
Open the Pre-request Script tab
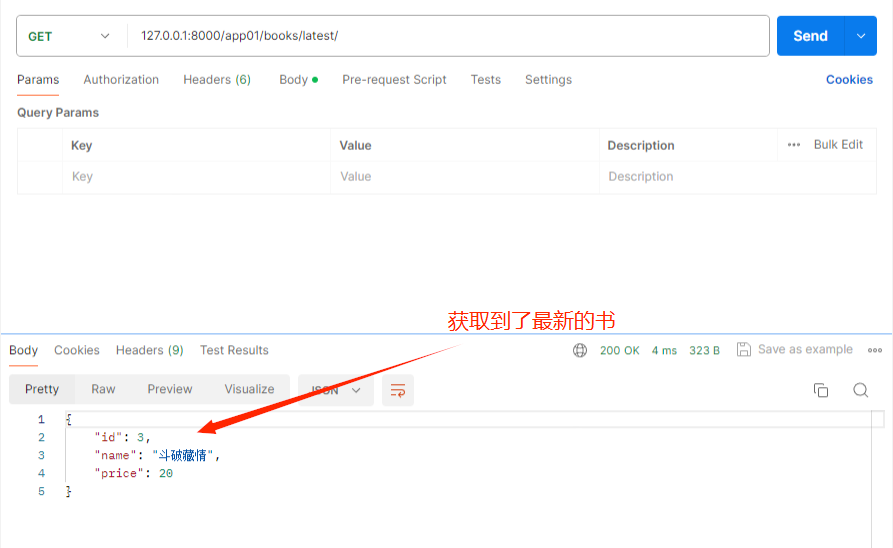(394, 80)
